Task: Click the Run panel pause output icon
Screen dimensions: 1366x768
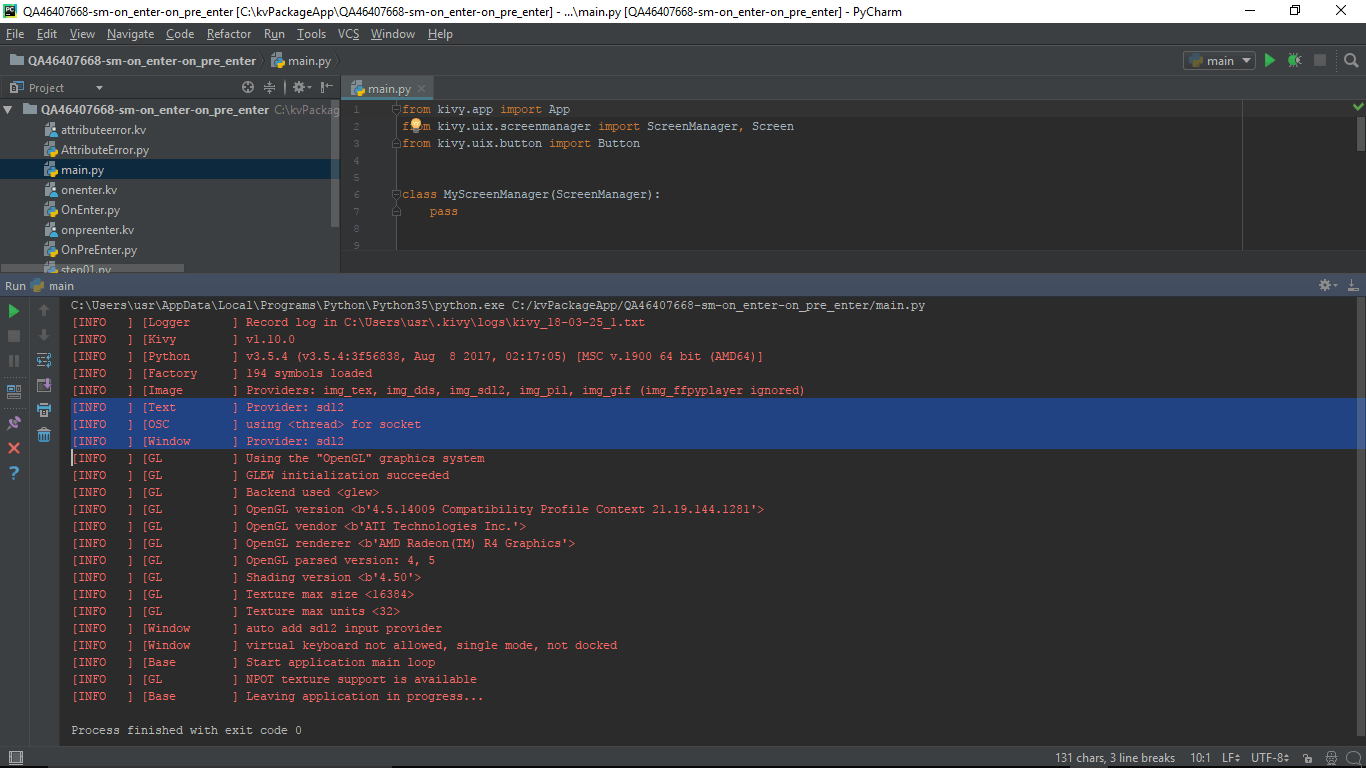Action: [x=14, y=361]
